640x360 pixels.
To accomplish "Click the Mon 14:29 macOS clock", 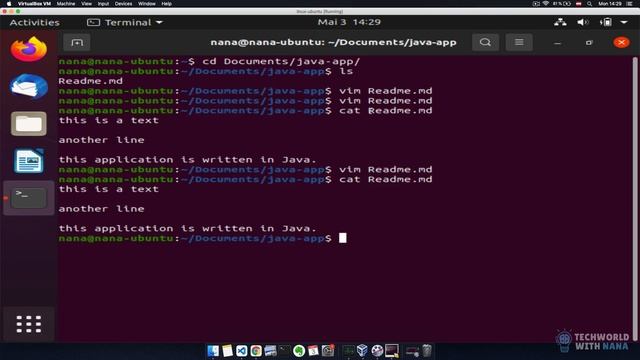I will click(610, 4).
